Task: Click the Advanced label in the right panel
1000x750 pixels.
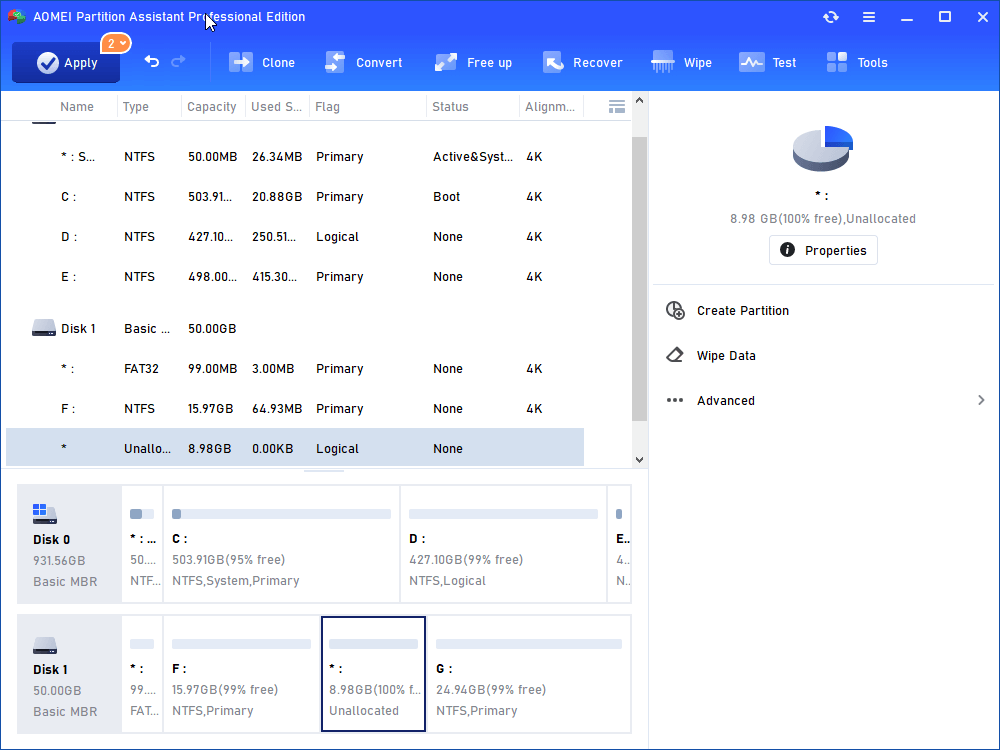Action: pyautogui.click(x=726, y=401)
